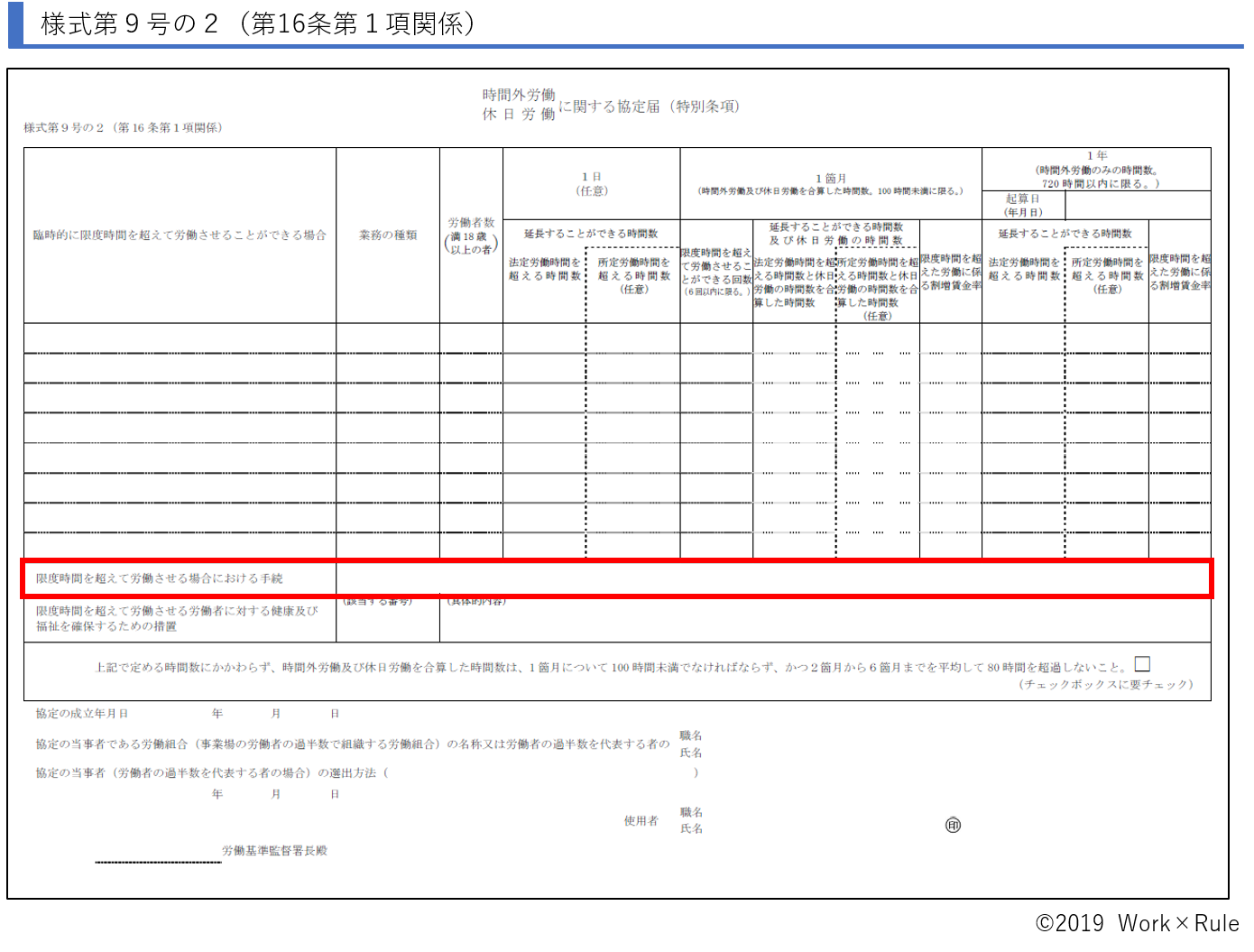Click the 起算日（年月日）input field

pyautogui.click(x=1137, y=206)
